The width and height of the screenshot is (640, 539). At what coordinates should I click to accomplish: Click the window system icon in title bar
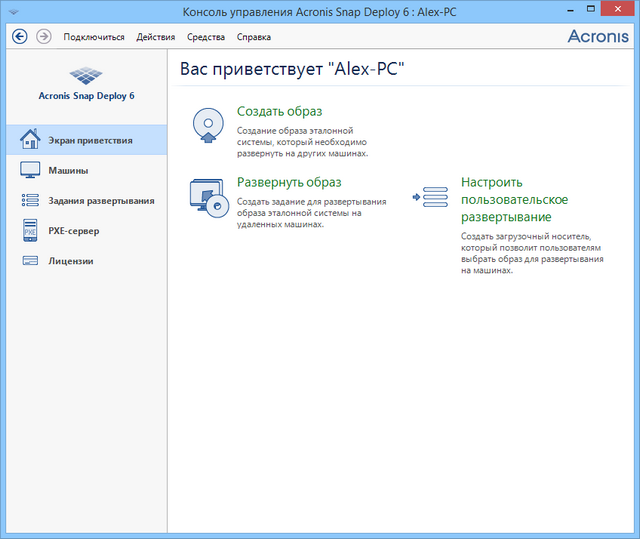coord(12,11)
